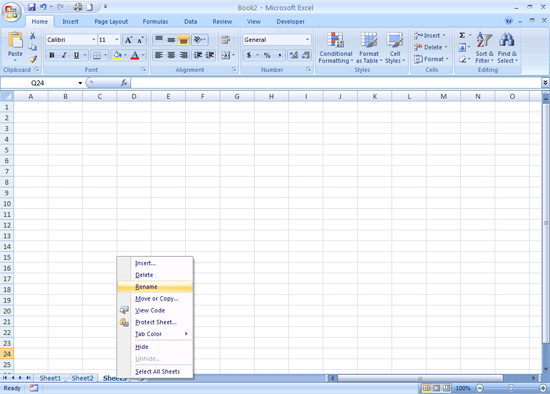Expand the Cells Format dropdown

pos(447,59)
